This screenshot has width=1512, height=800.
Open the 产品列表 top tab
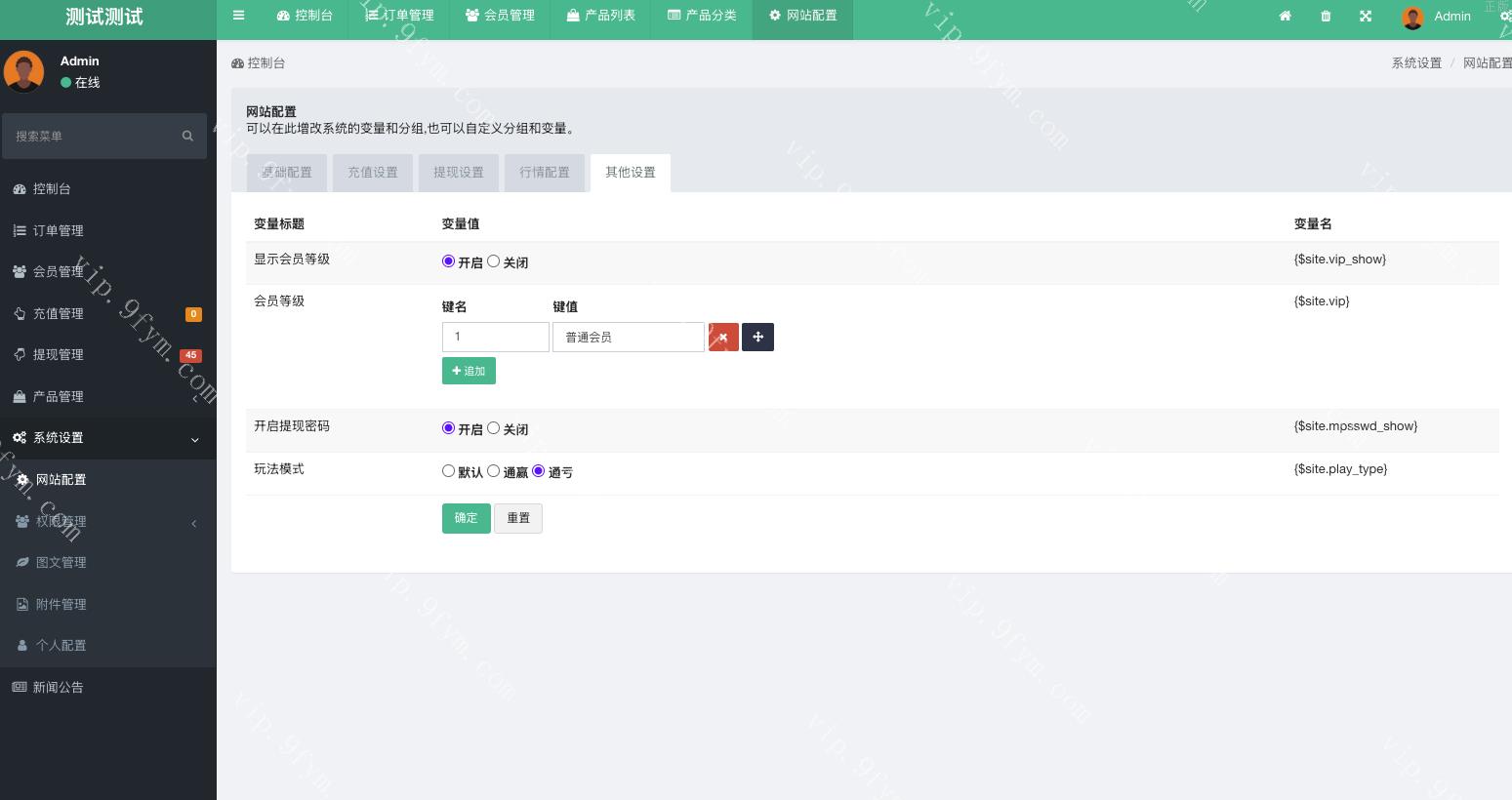pyautogui.click(x=600, y=16)
